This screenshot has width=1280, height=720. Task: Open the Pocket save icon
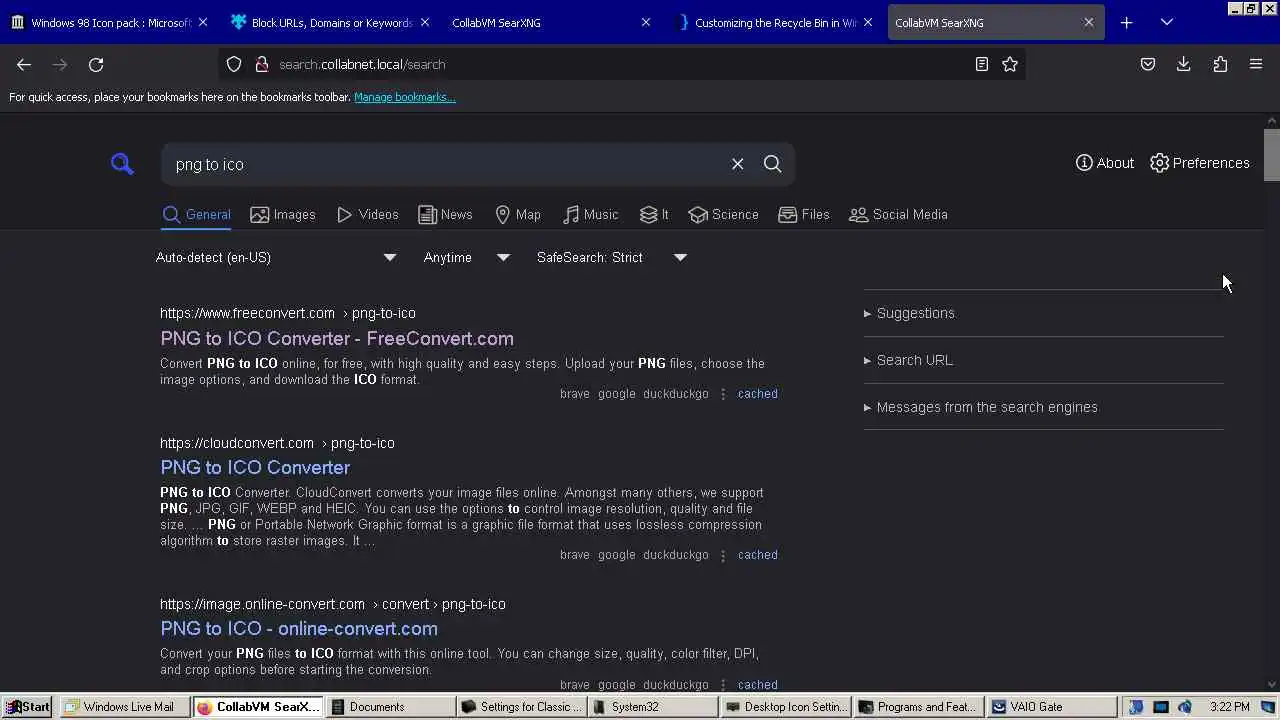click(1148, 64)
